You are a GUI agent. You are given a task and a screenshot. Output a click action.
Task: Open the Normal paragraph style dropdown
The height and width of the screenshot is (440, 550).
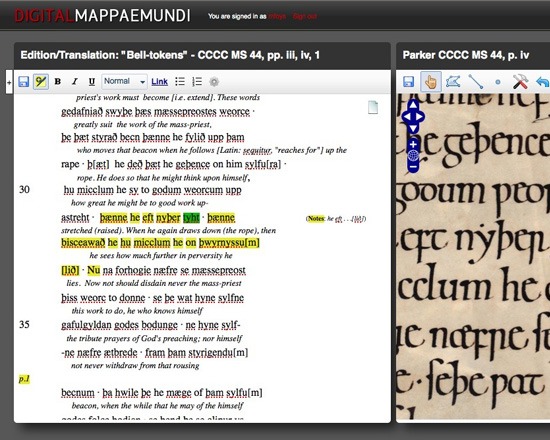coord(125,81)
